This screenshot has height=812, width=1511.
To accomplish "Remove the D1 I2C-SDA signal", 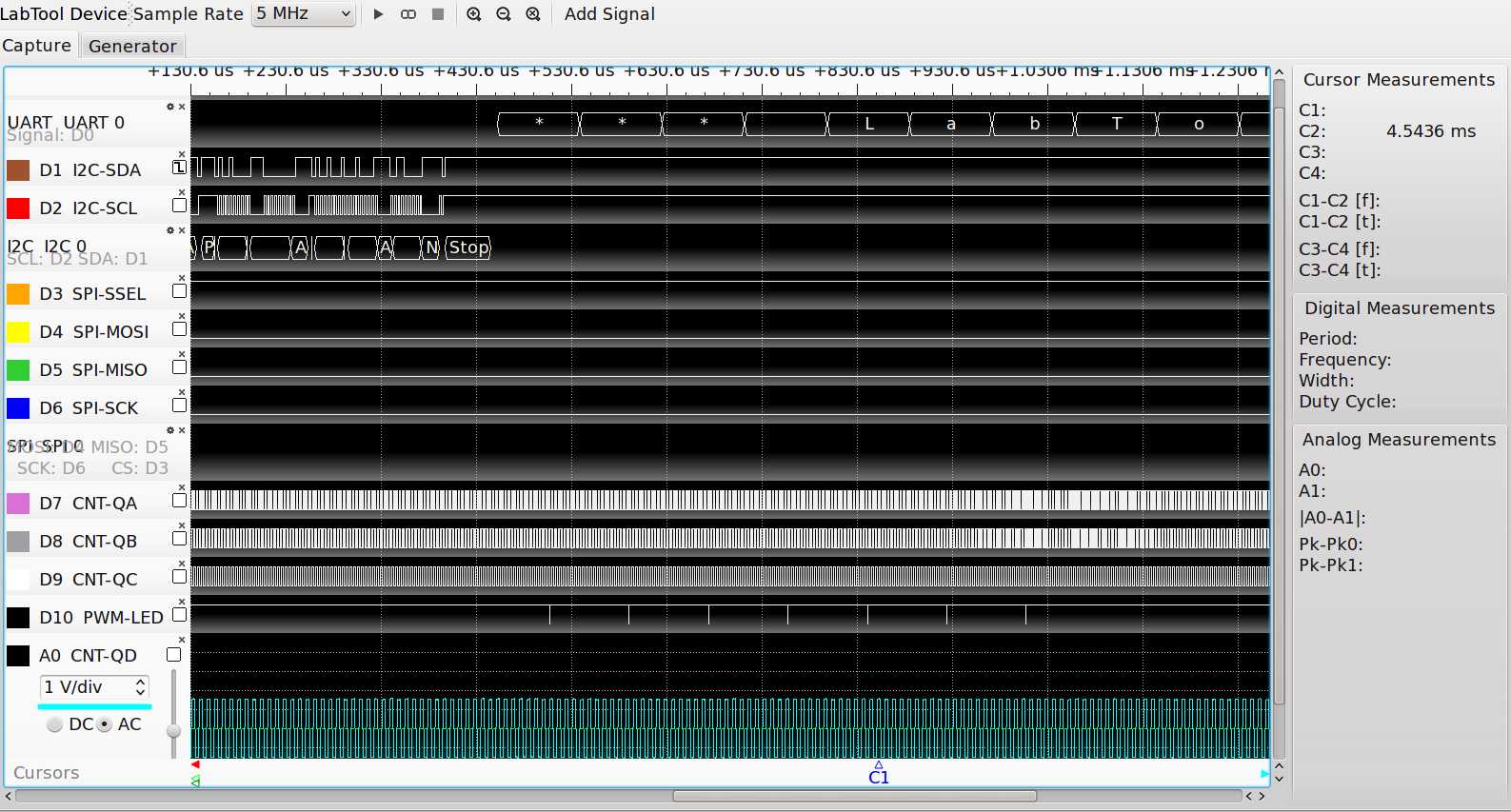I will (182, 154).
